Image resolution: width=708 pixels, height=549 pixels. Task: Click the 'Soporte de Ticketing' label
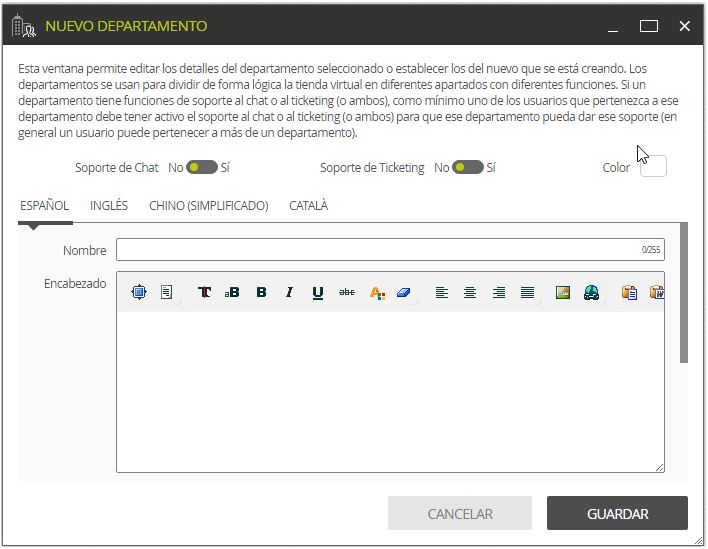[372, 167]
